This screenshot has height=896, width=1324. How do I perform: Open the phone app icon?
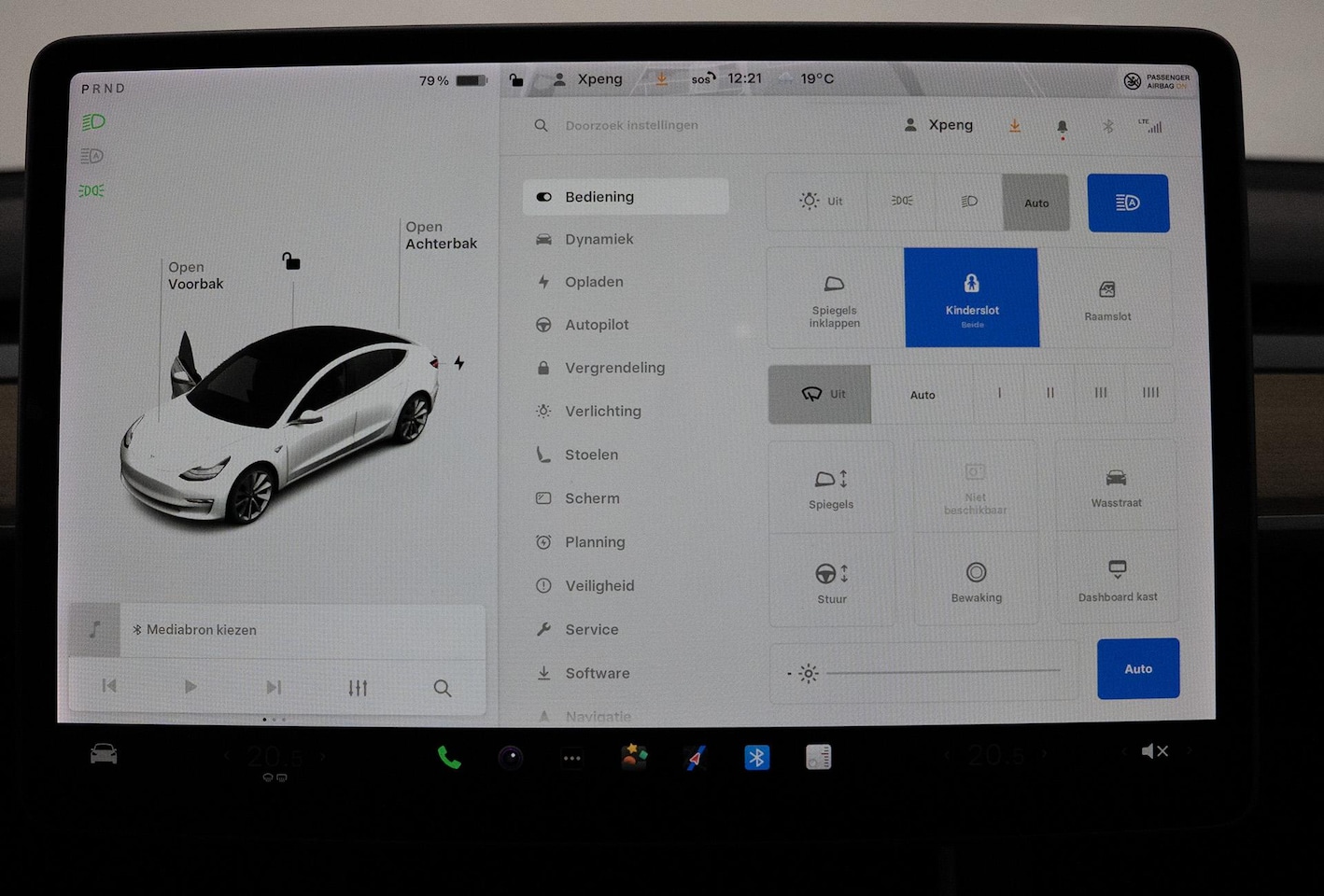(449, 758)
